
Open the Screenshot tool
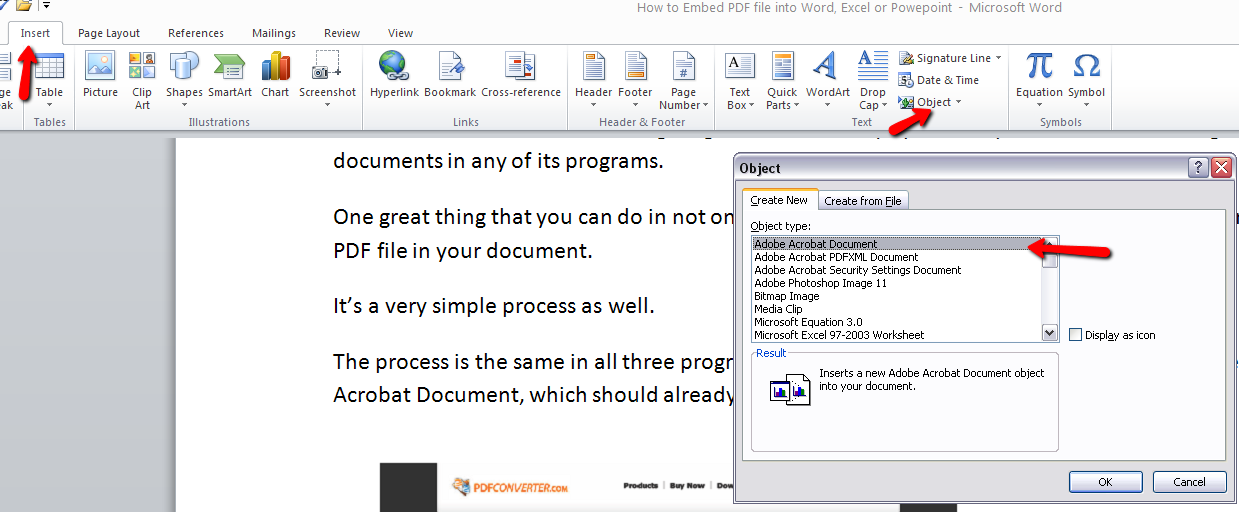click(x=327, y=80)
